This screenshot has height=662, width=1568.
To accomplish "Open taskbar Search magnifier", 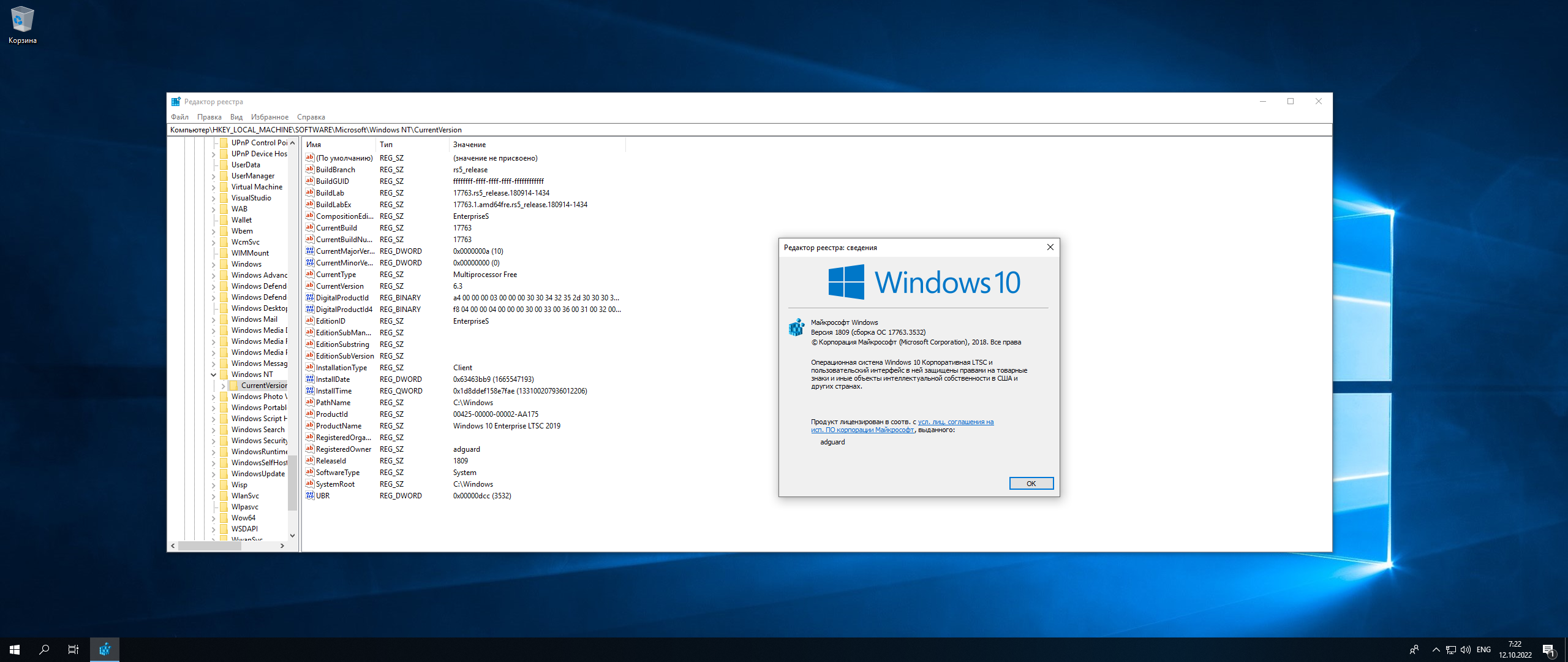I will tap(44, 650).
